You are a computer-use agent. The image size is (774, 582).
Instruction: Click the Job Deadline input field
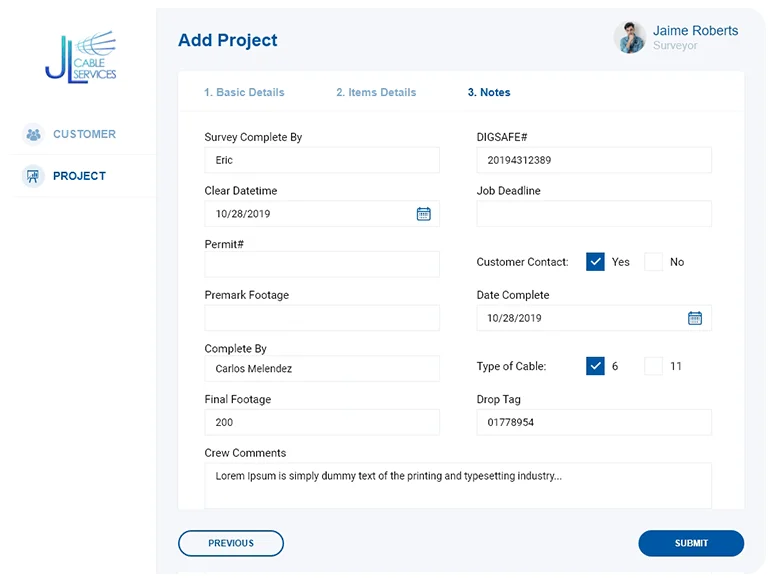pos(594,214)
